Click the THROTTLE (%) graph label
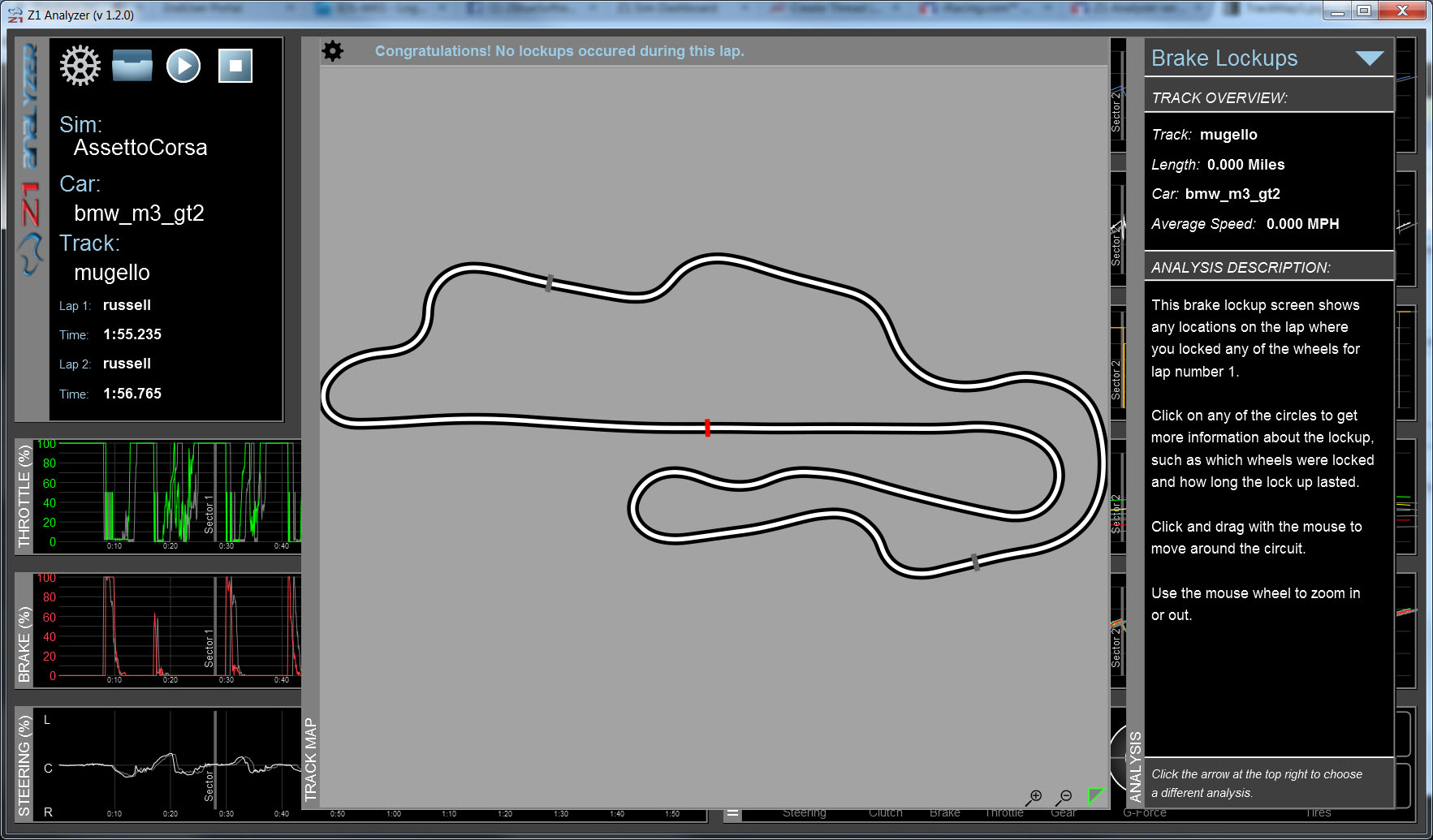Viewport: 1433px width, 840px height. [x=24, y=498]
